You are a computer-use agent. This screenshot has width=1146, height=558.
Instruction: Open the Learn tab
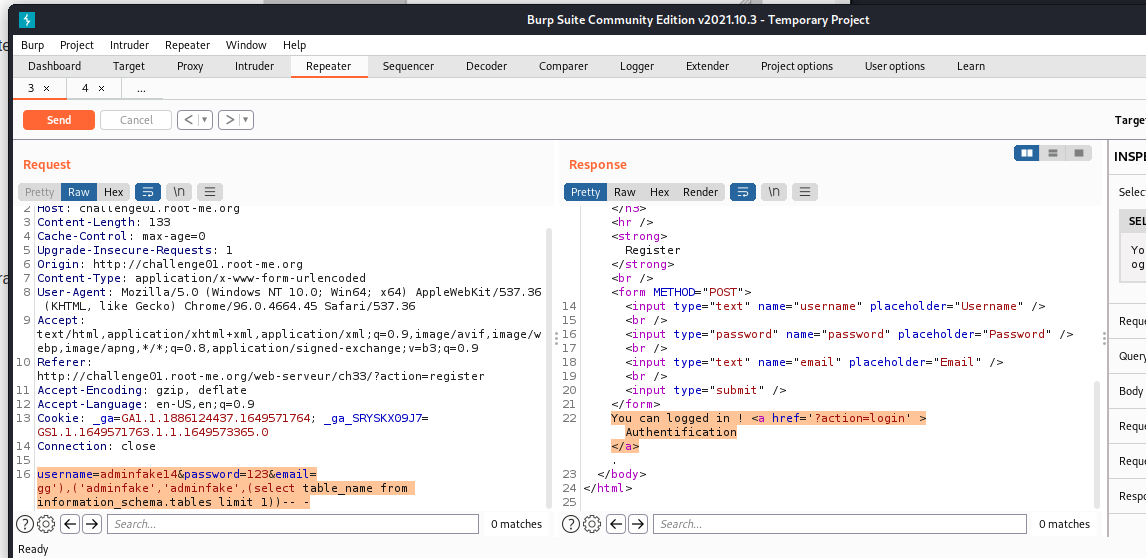[x=971, y=66]
